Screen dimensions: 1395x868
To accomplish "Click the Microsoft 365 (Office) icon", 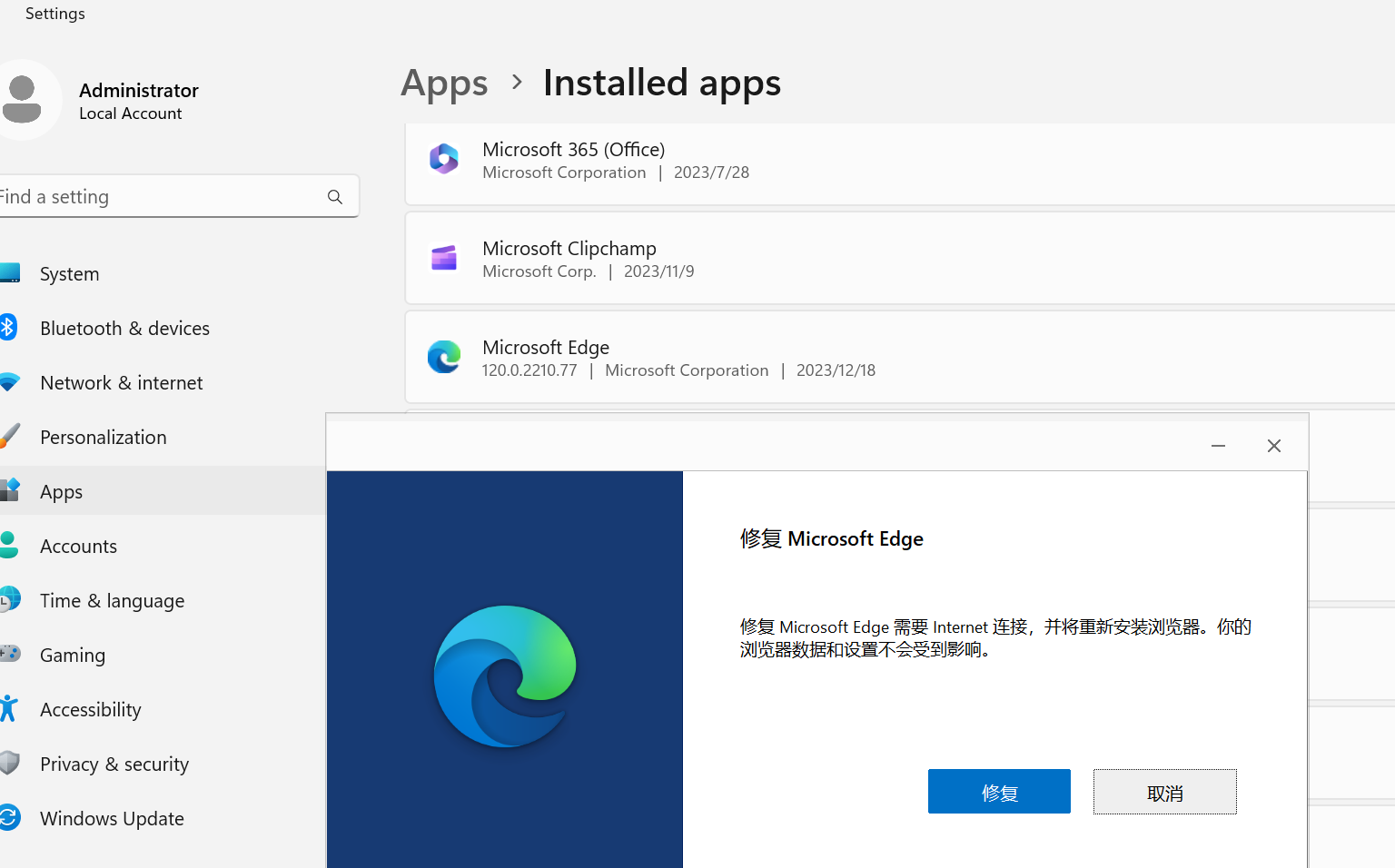I will (444, 159).
